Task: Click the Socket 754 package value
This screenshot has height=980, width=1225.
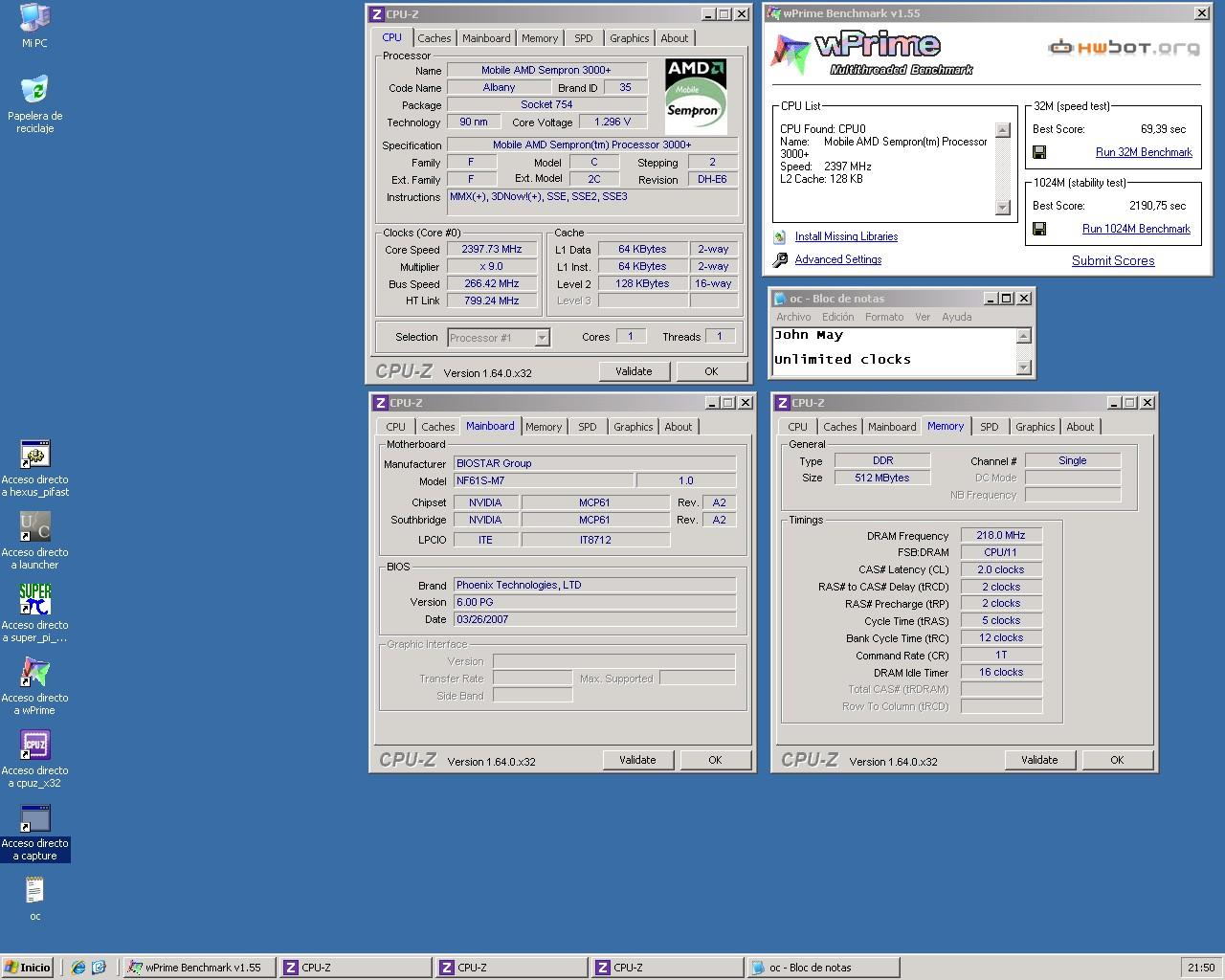Action: tap(546, 104)
